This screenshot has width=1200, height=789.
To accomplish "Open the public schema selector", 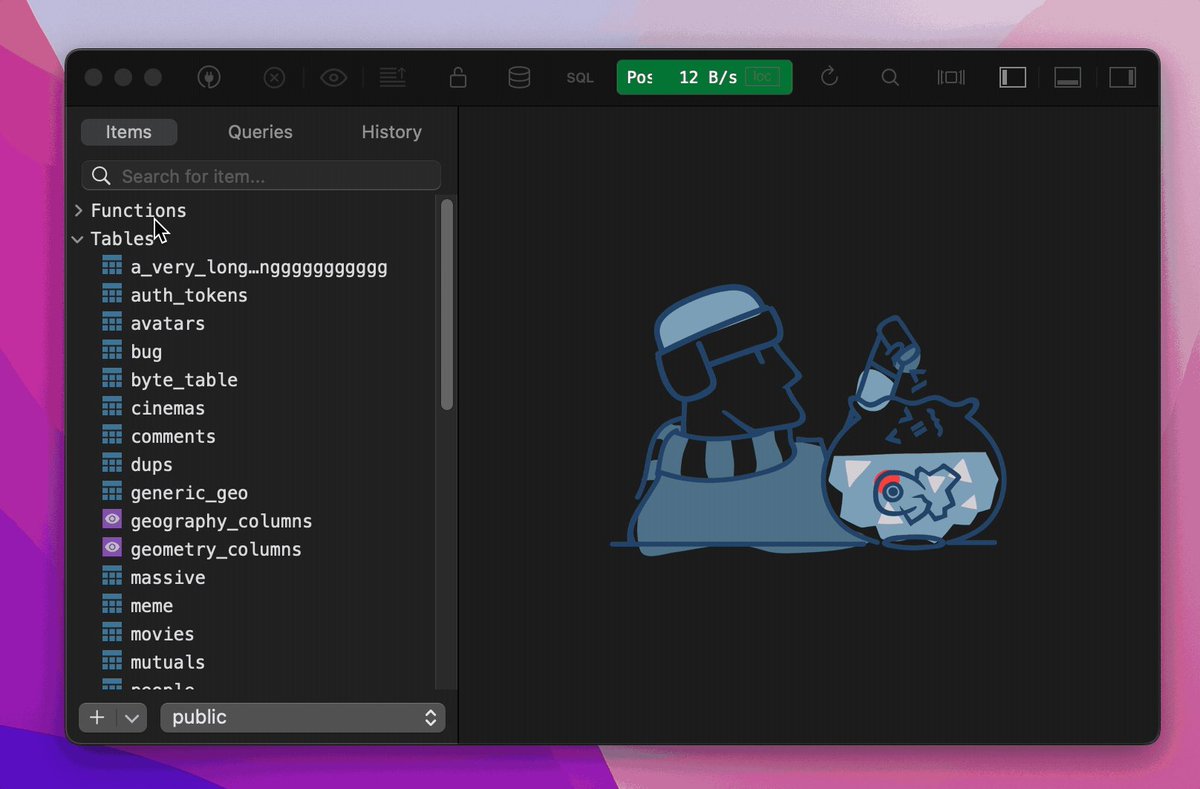I will tap(302, 717).
